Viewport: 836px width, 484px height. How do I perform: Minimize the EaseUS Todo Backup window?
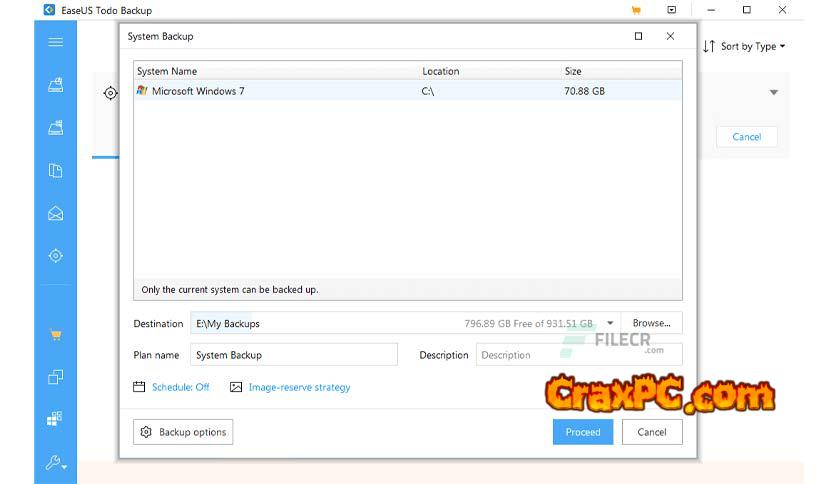711,10
